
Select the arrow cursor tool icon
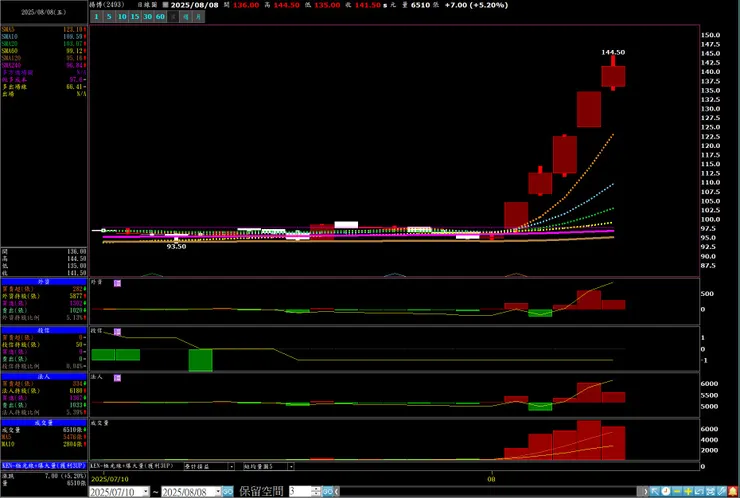pyautogui.click(x=655, y=491)
